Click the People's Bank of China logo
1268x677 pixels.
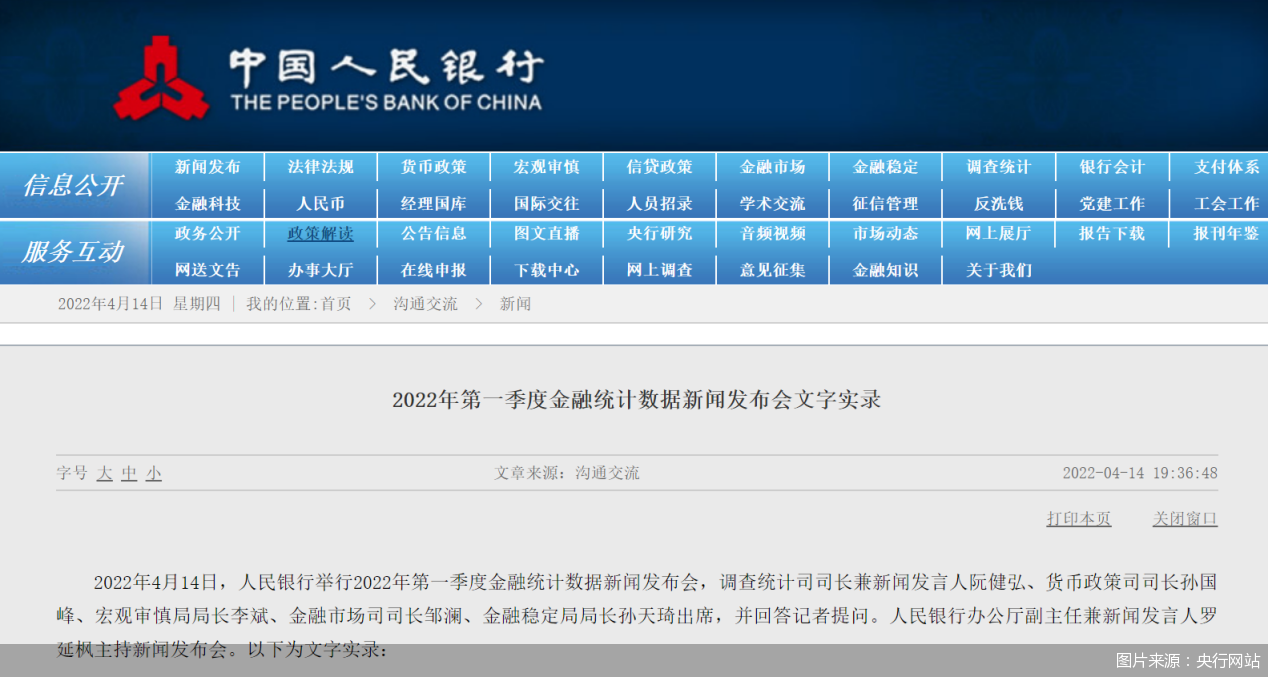(160, 78)
